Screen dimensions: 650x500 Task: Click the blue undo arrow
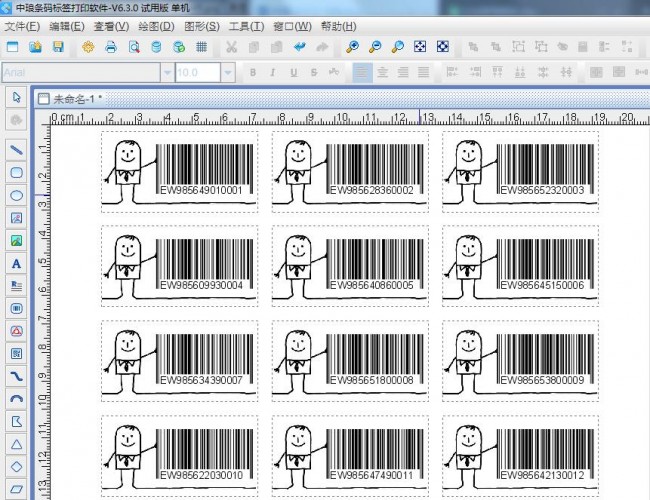click(299, 47)
